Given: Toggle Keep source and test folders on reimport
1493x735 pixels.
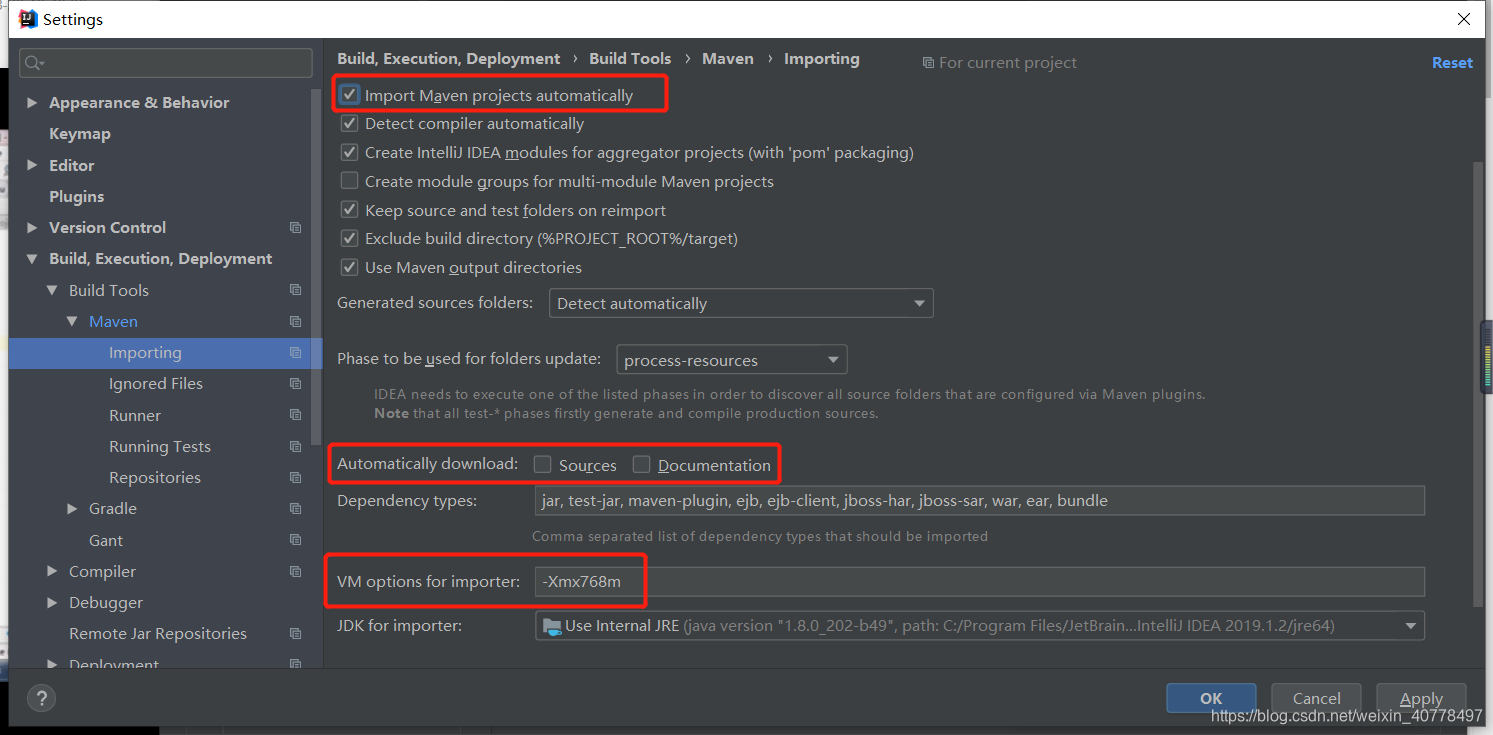Looking at the screenshot, I should (349, 210).
